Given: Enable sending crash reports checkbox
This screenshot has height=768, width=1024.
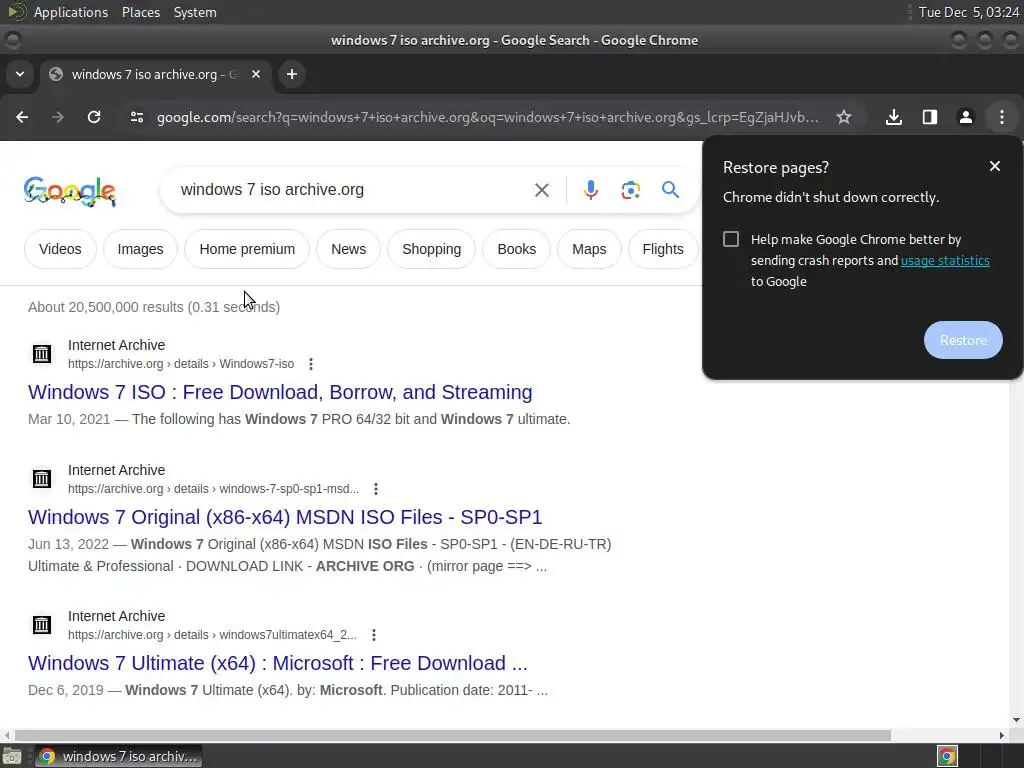Looking at the screenshot, I should point(731,239).
